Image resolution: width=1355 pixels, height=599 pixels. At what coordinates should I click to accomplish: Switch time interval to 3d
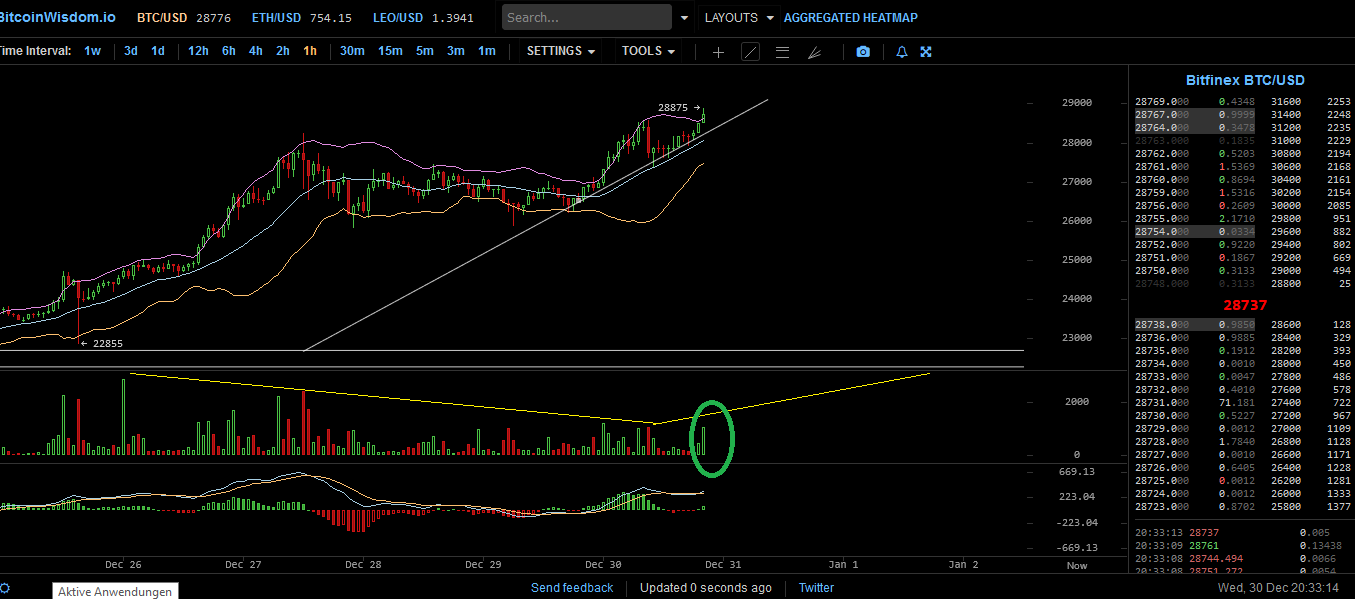pyautogui.click(x=131, y=51)
